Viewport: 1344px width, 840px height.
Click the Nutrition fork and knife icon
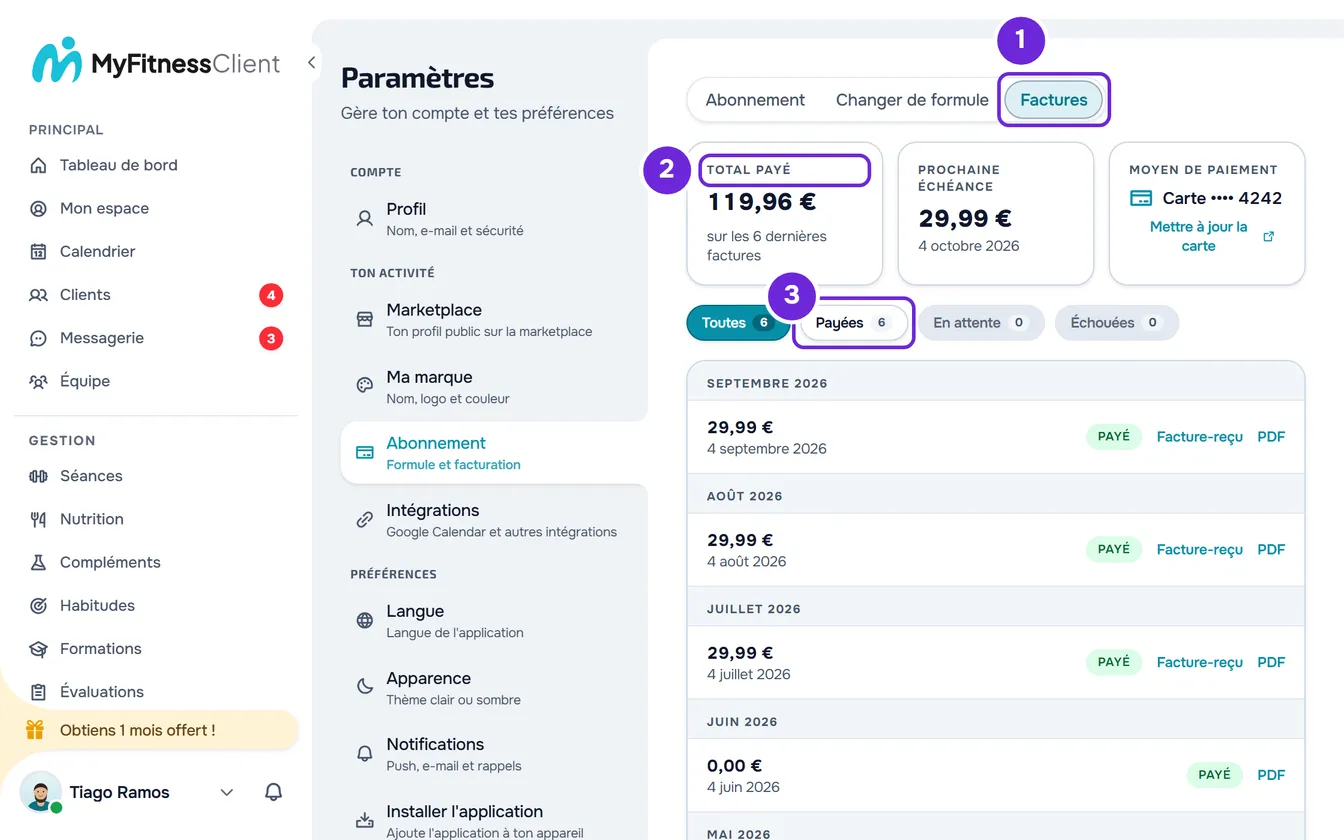tap(38, 519)
